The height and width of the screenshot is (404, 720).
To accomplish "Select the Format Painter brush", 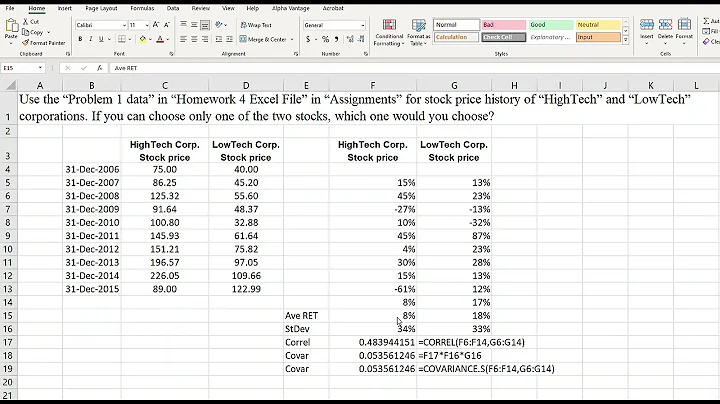I will click(x=26, y=43).
